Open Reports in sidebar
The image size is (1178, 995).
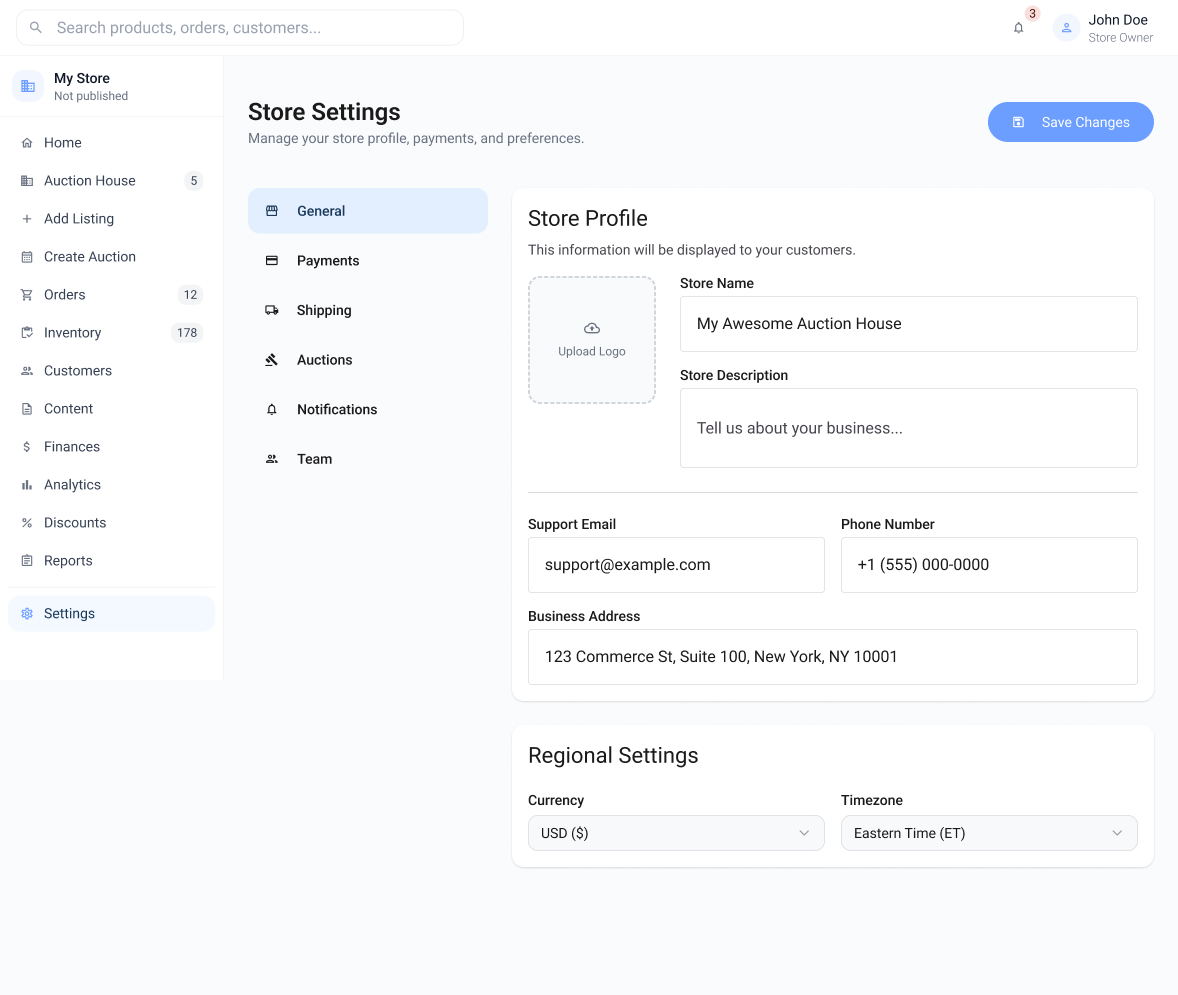(111, 561)
